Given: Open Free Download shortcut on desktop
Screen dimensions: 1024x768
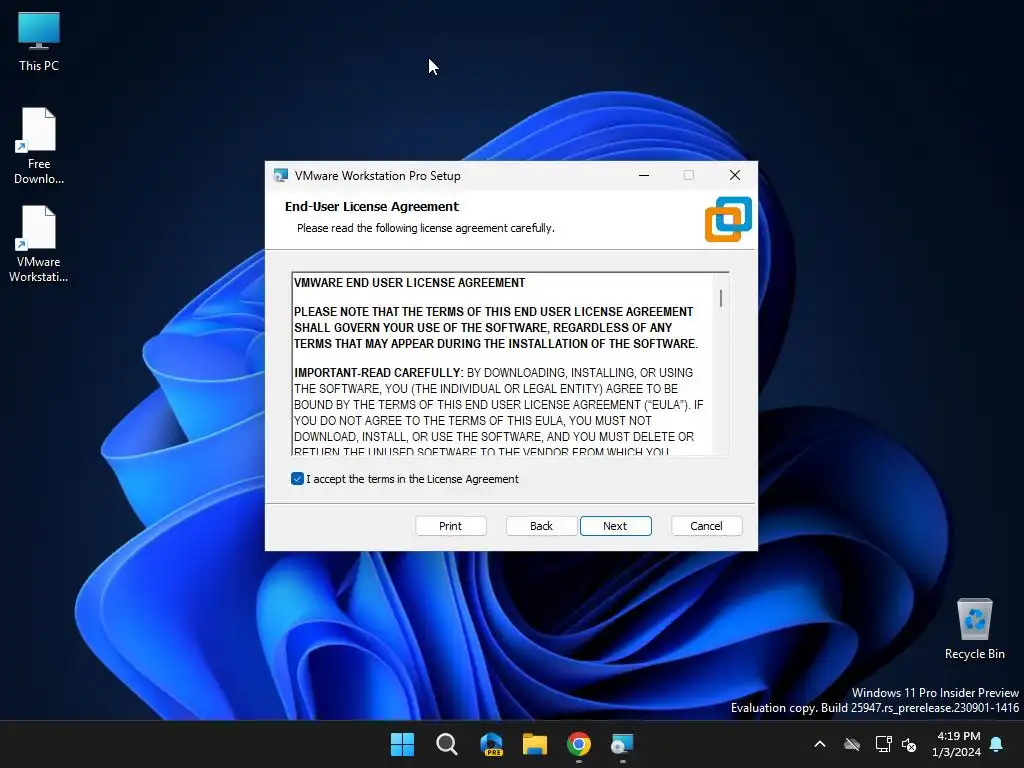Looking at the screenshot, I should pyautogui.click(x=39, y=146).
